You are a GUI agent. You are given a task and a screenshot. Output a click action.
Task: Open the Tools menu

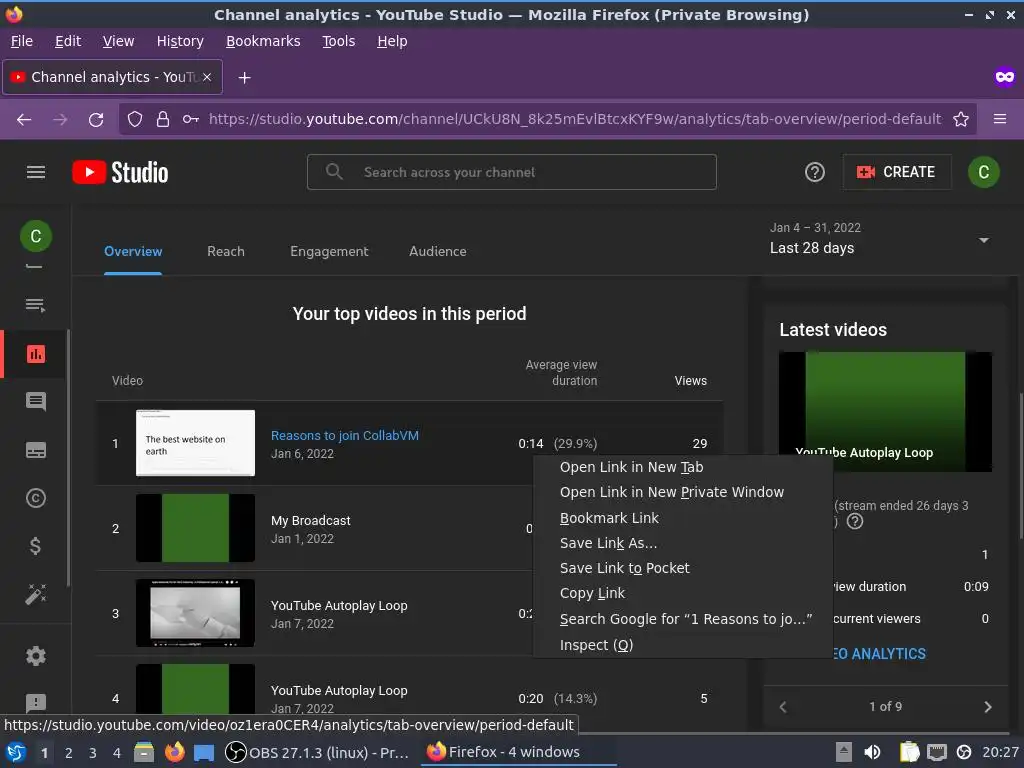click(338, 41)
